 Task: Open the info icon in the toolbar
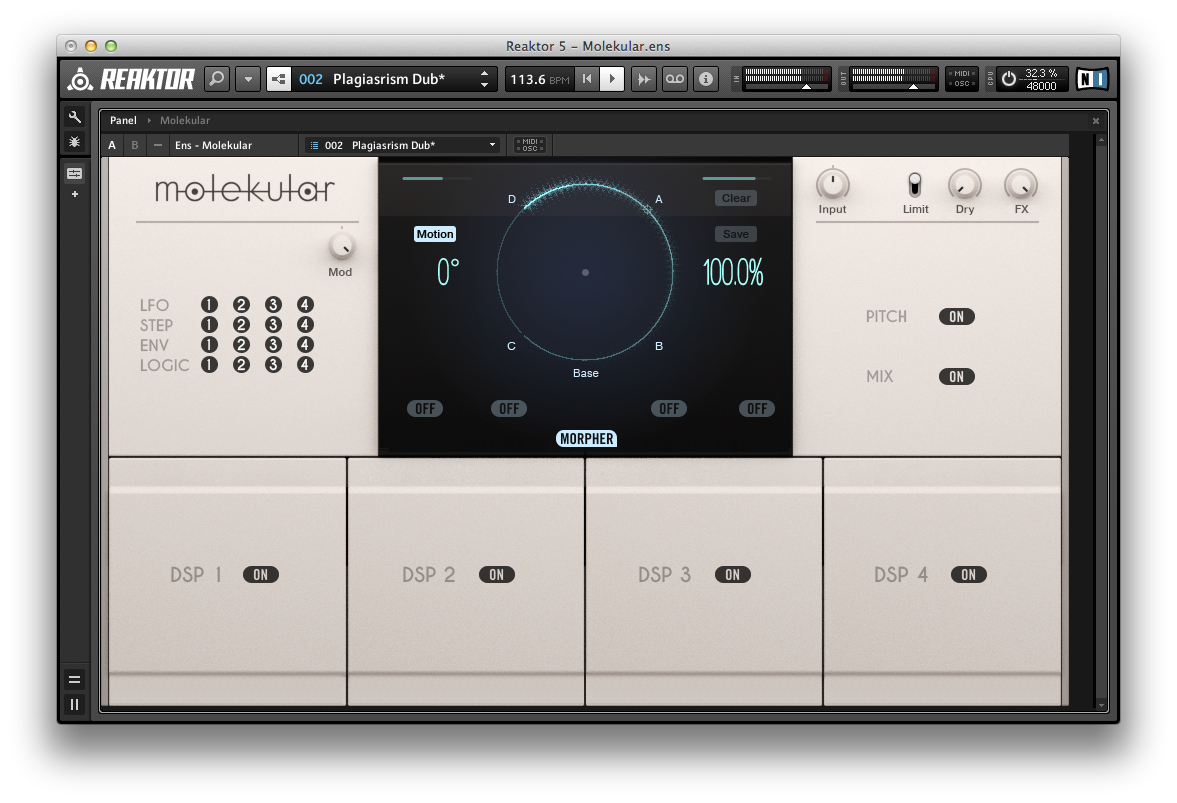pos(706,79)
